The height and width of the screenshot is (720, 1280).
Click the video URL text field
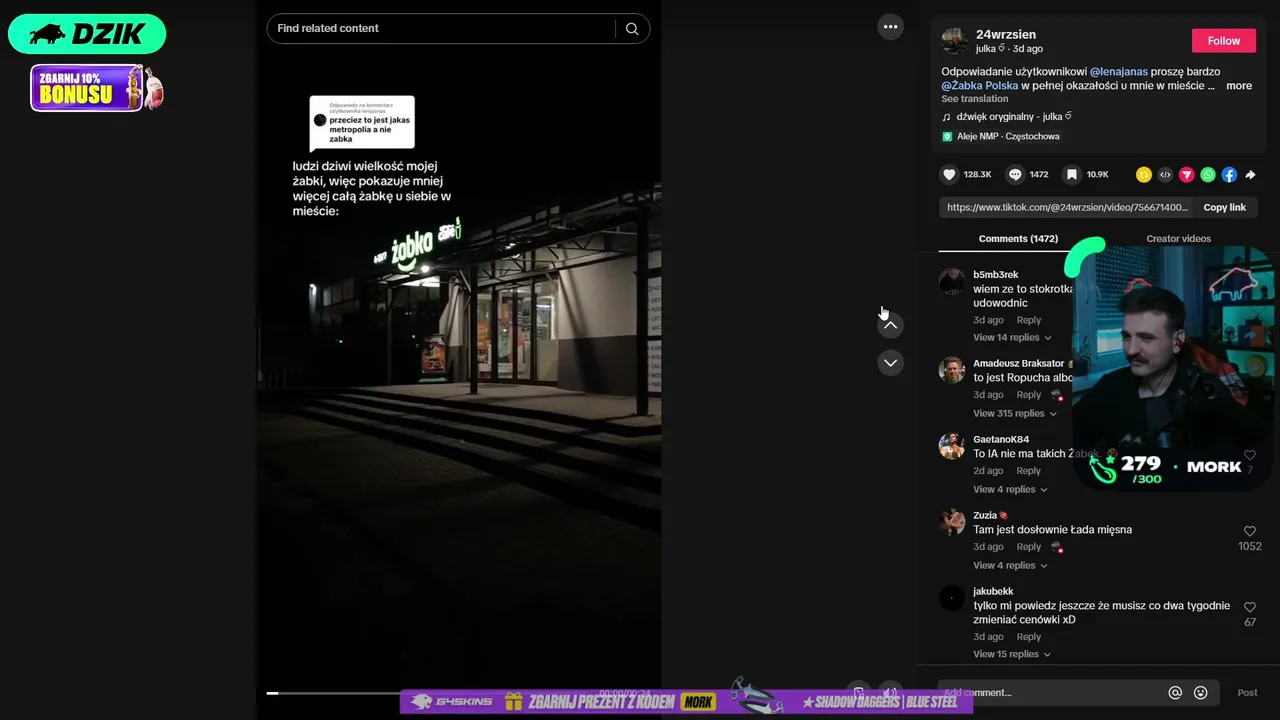(1066, 207)
